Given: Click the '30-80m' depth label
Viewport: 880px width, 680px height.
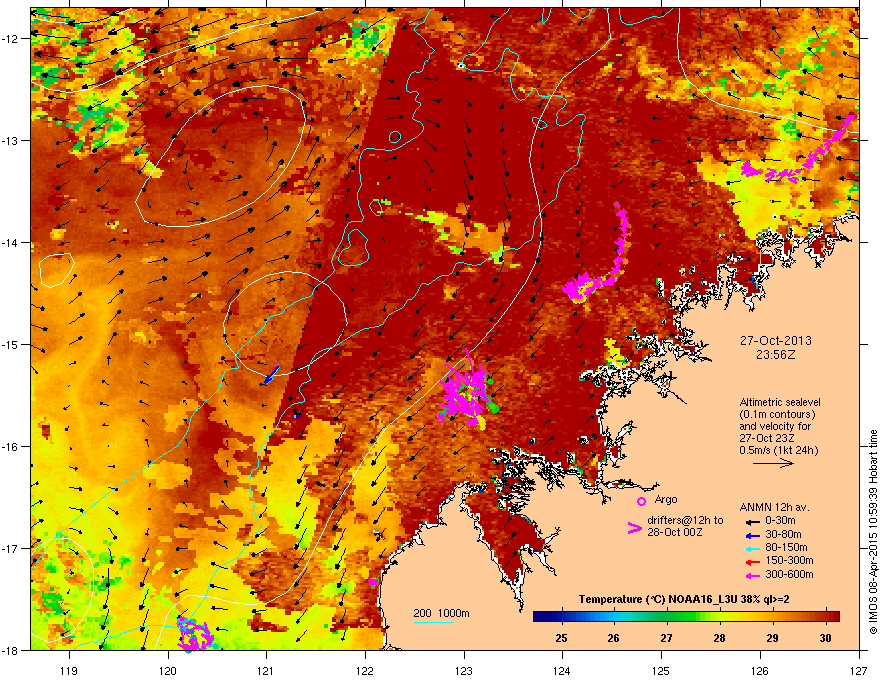Looking at the screenshot, I should [x=783, y=534].
